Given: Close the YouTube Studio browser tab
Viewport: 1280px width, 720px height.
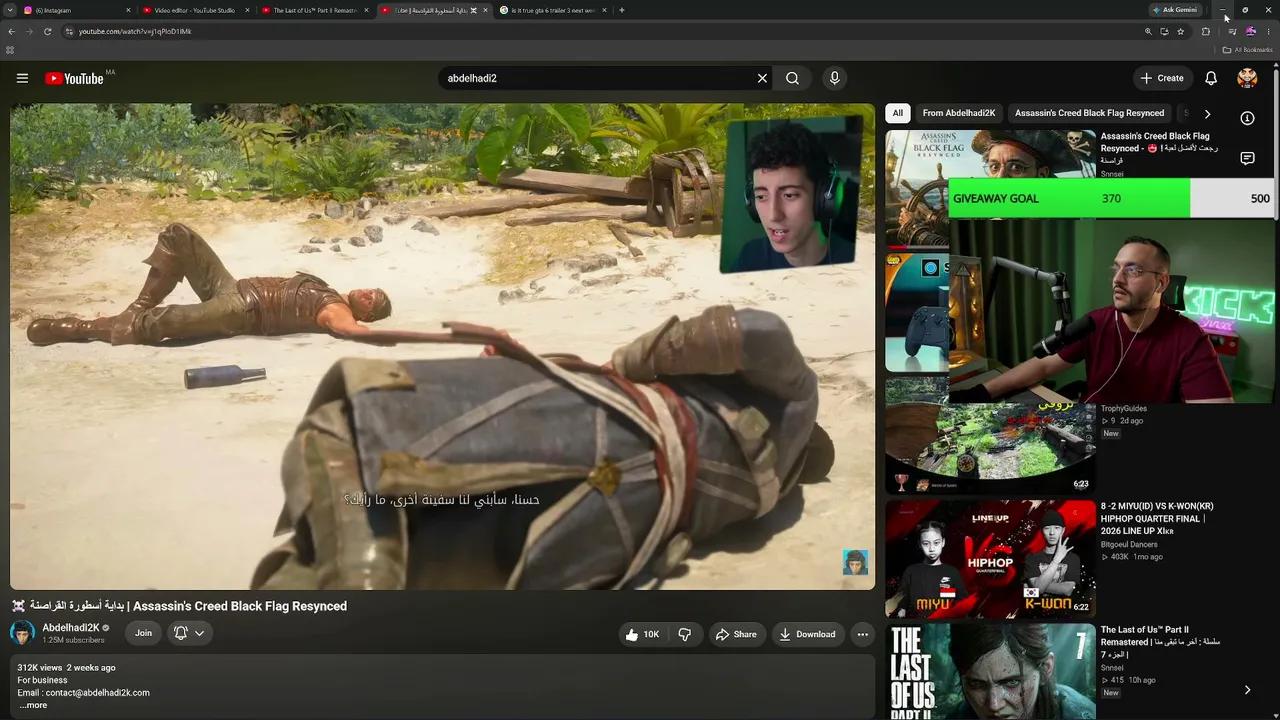Looking at the screenshot, I should 247,10.
